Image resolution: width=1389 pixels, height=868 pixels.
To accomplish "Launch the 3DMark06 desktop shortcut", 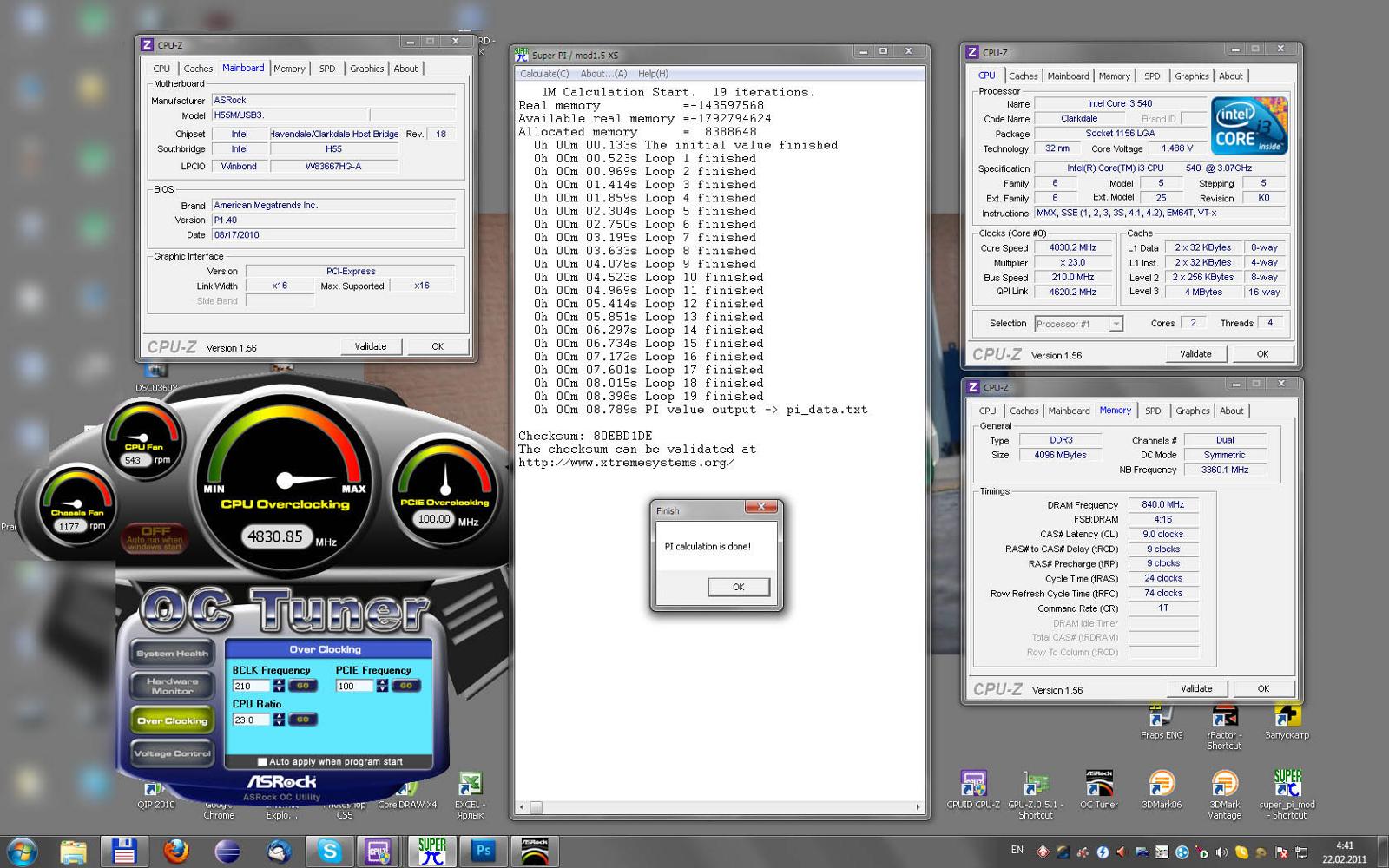I will (x=1162, y=789).
